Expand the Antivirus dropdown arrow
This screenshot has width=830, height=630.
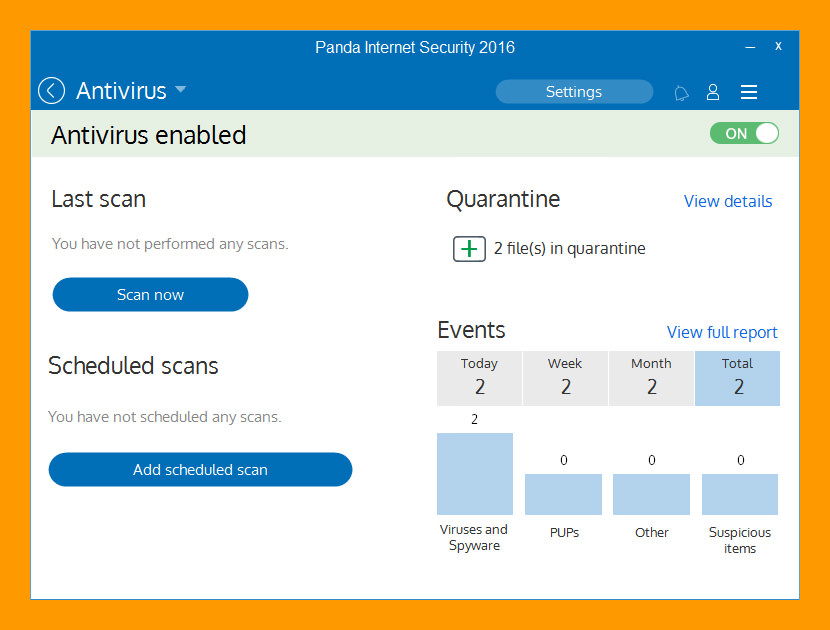180,89
